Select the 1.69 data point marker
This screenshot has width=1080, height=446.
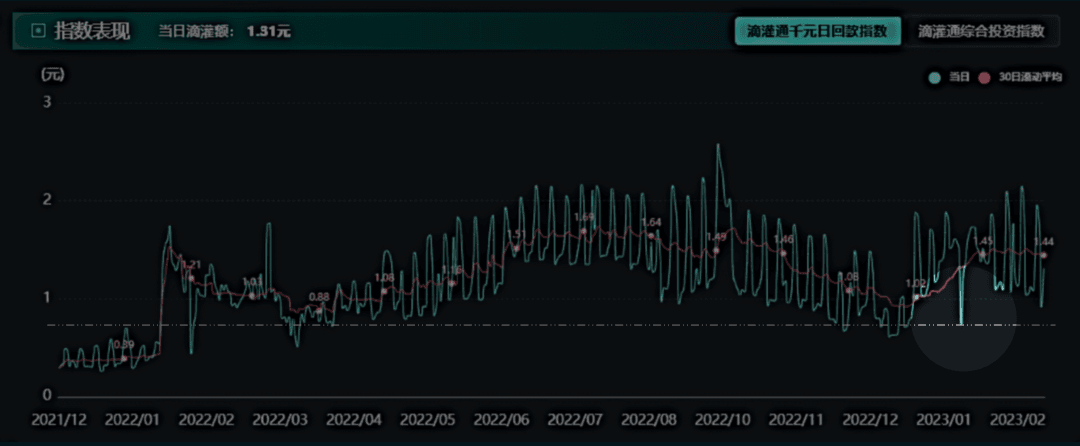(584, 231)
